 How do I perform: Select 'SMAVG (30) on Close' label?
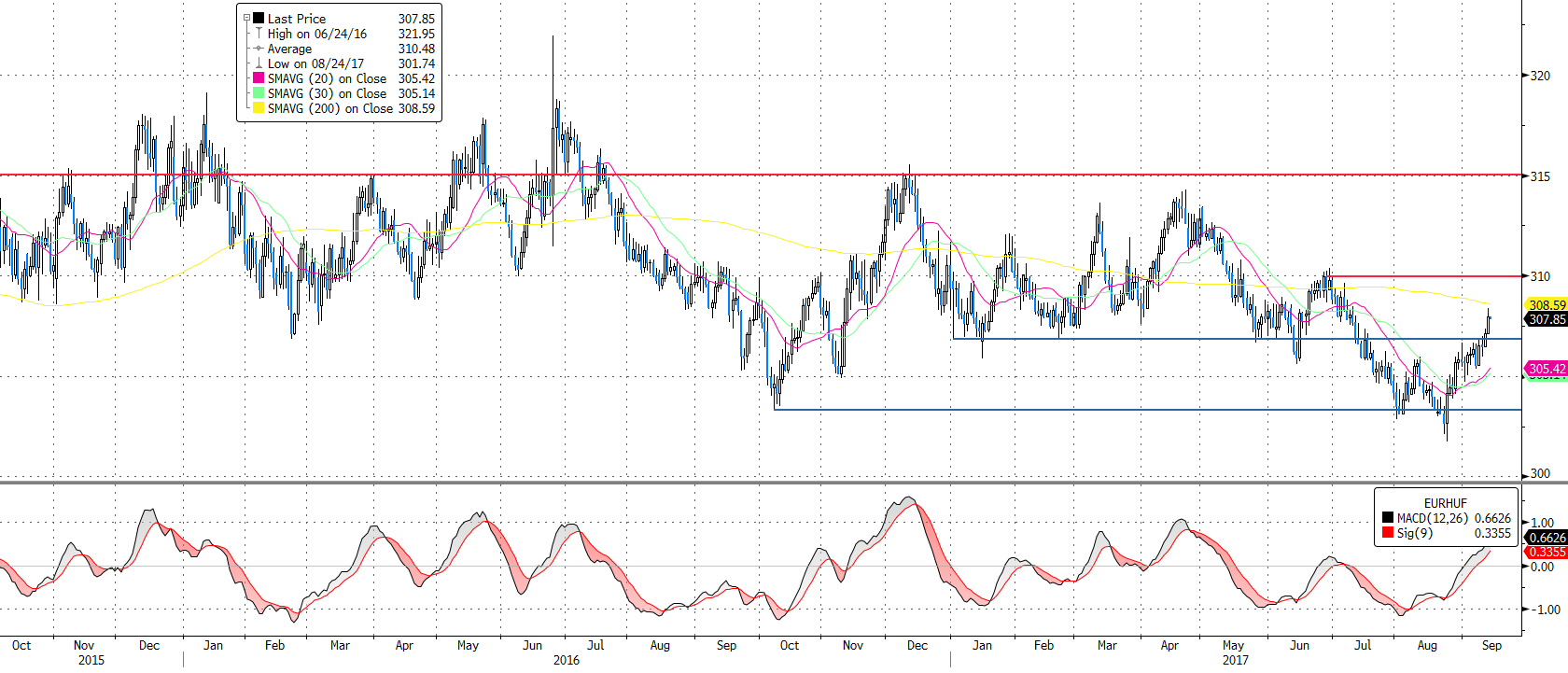[x=327, y=93]
